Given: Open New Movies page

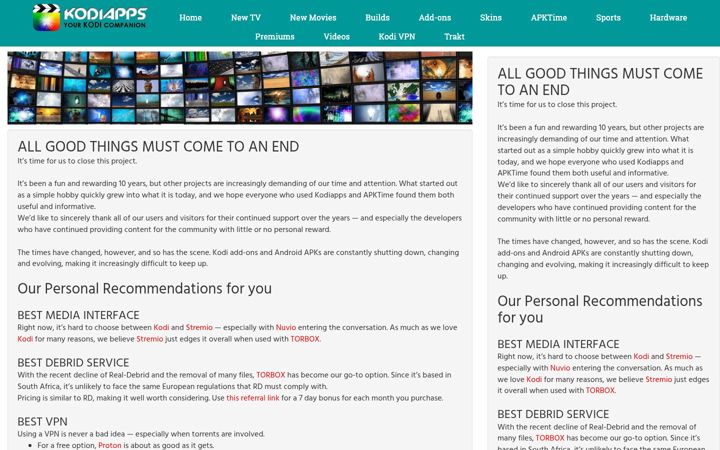Looking at the screenshot, I should (313, 18).
